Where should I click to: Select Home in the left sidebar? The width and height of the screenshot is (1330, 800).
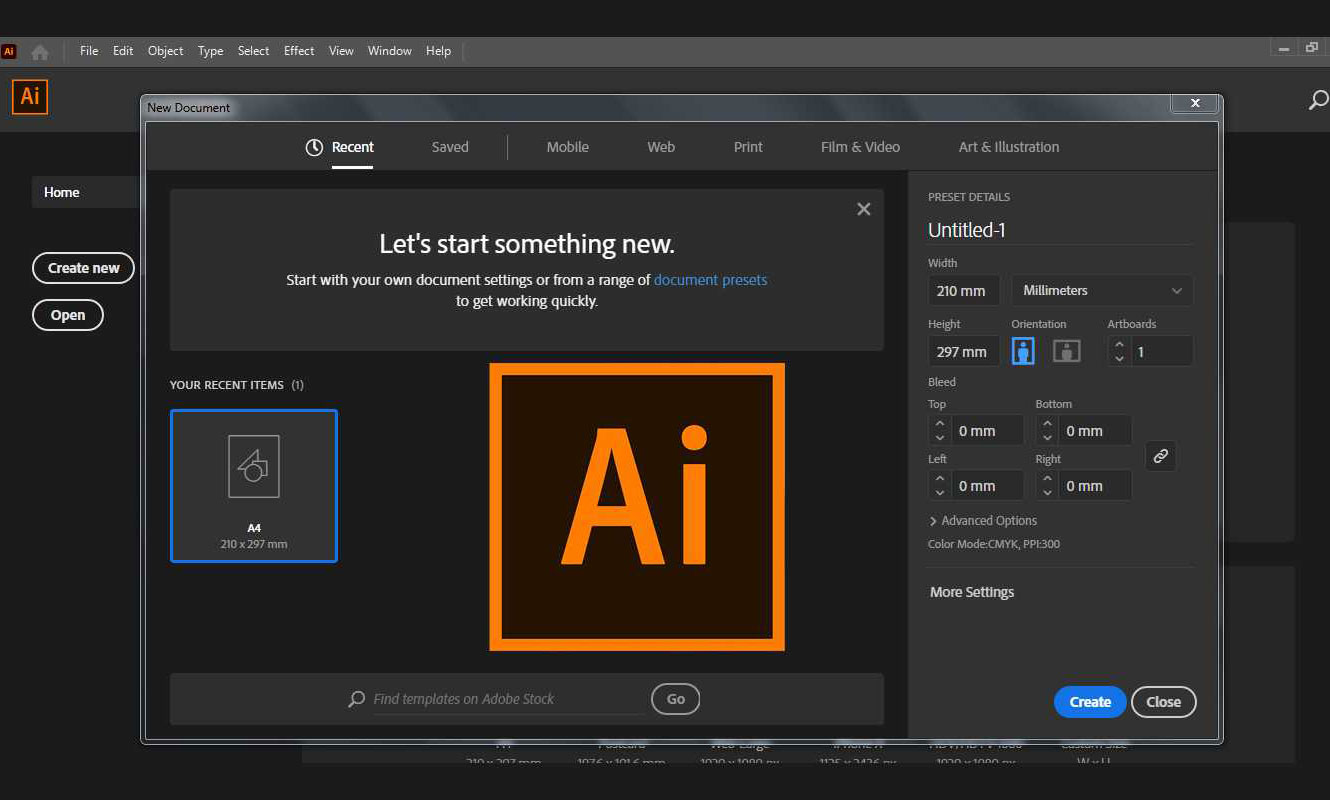pos(85,192)
